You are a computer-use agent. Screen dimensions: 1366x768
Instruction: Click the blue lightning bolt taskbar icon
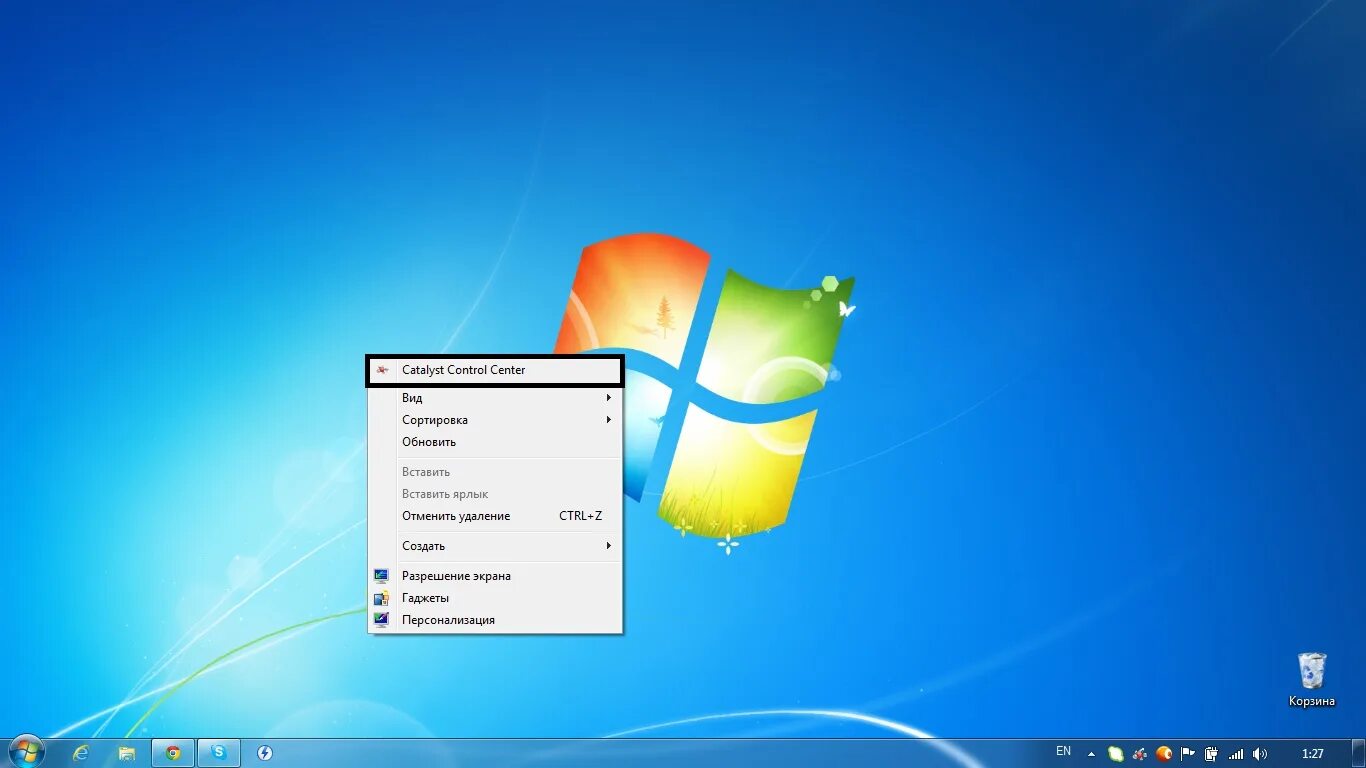(x=265, y=753)
